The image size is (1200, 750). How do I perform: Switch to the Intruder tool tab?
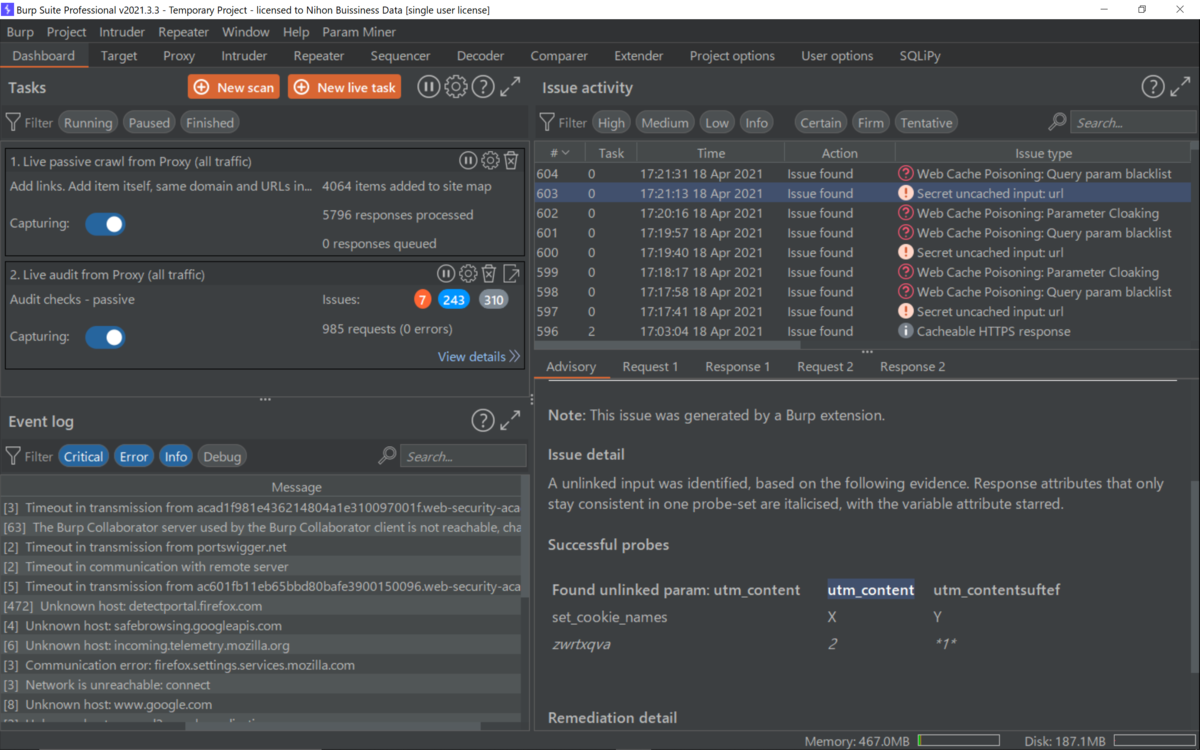[244, 56]
